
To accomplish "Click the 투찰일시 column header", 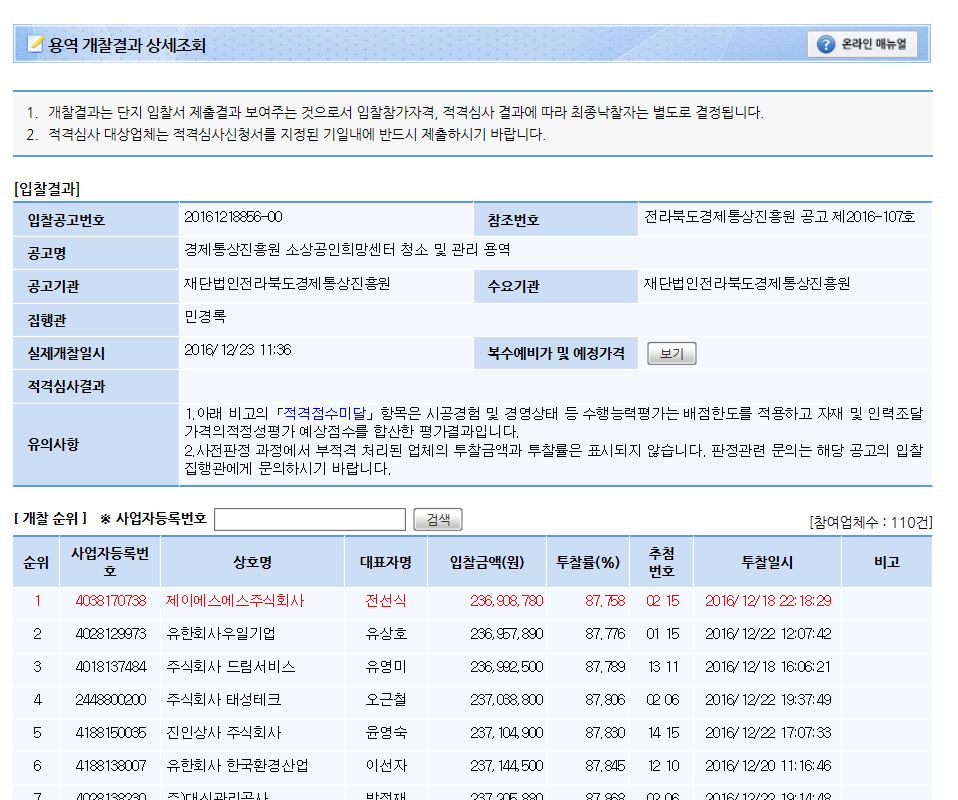I will click(x=767, y=562).
